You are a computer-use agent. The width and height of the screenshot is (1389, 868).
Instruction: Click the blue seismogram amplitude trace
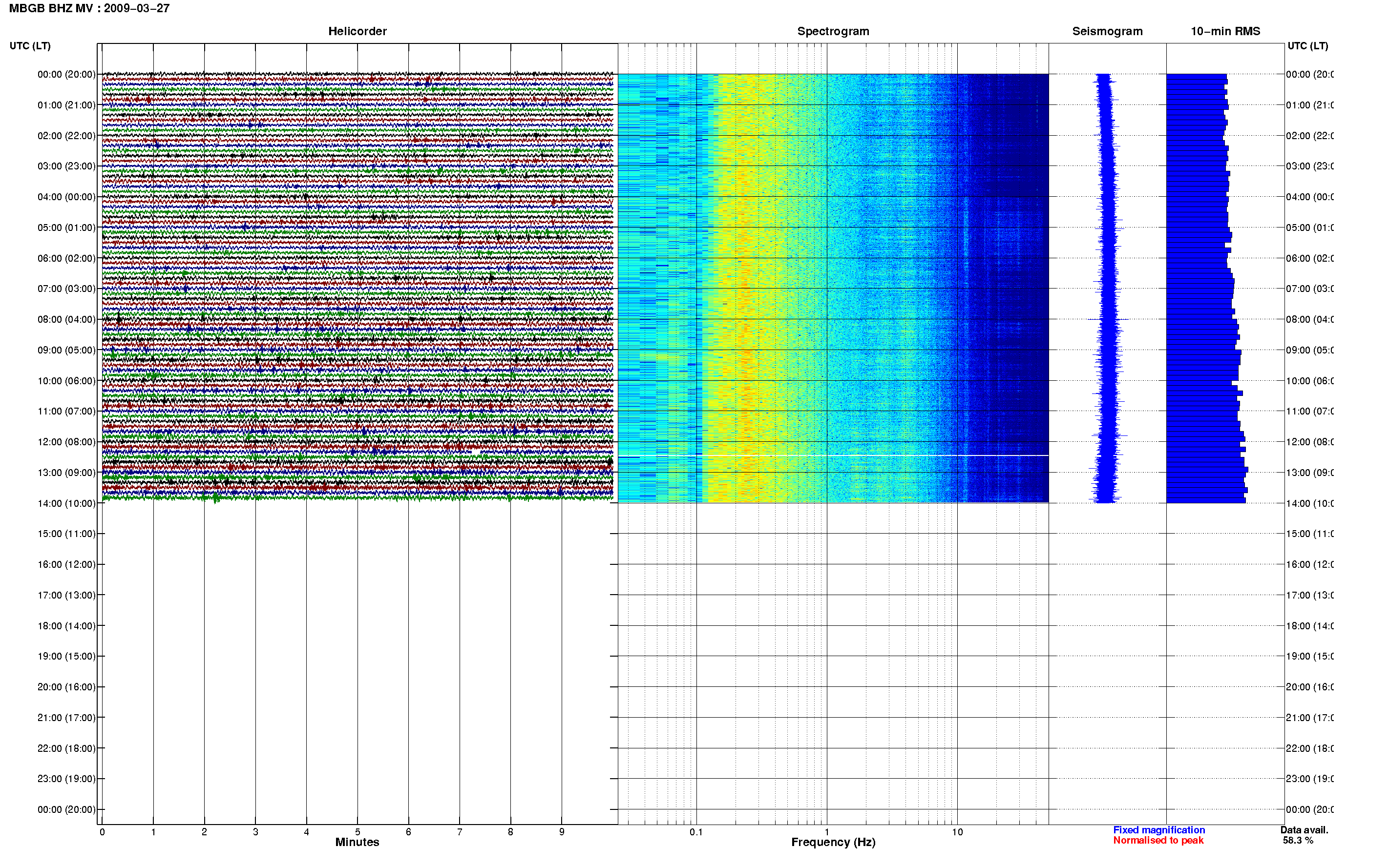1107,288
